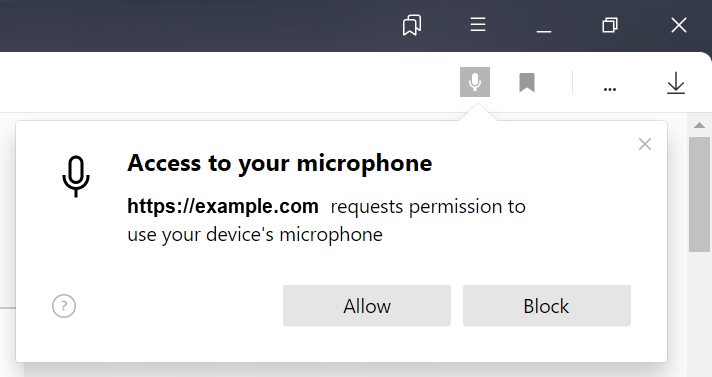Open the three-dots more options menu

(x=610, y=89)
